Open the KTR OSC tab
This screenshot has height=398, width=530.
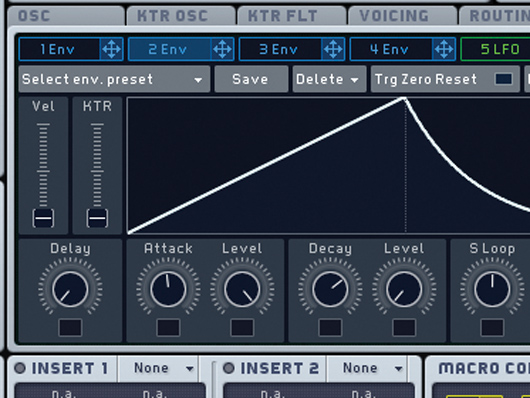point(181,16)
